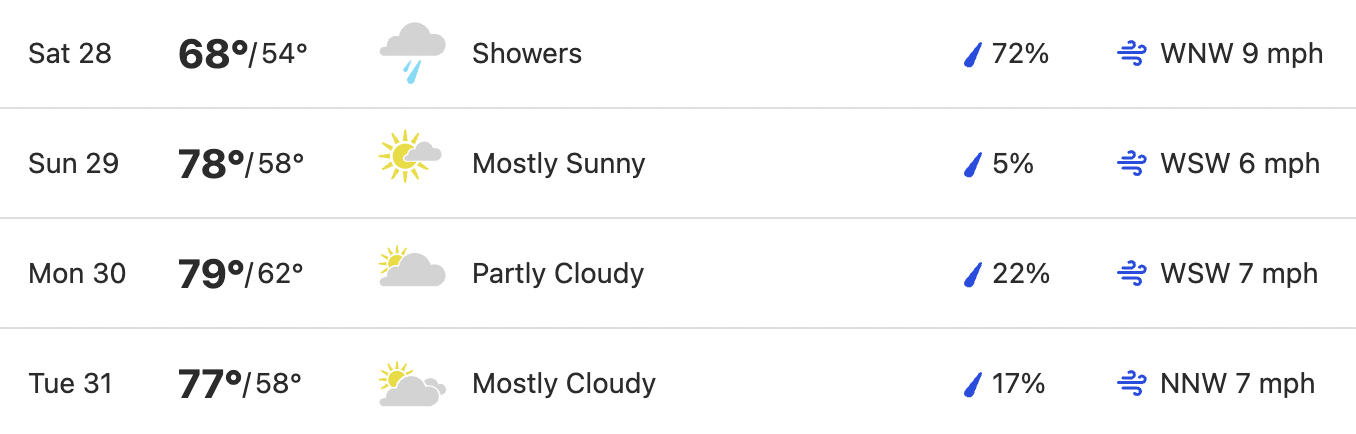Click the wind icon beside WNW 9 mph
This screenshot has width=1356, height=434.
tap(1131, 54)
